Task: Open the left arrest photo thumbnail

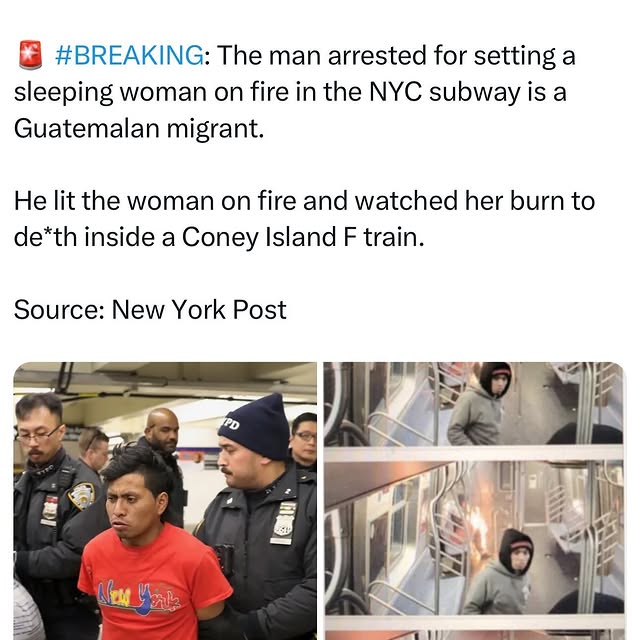Action: coord(165,501)
